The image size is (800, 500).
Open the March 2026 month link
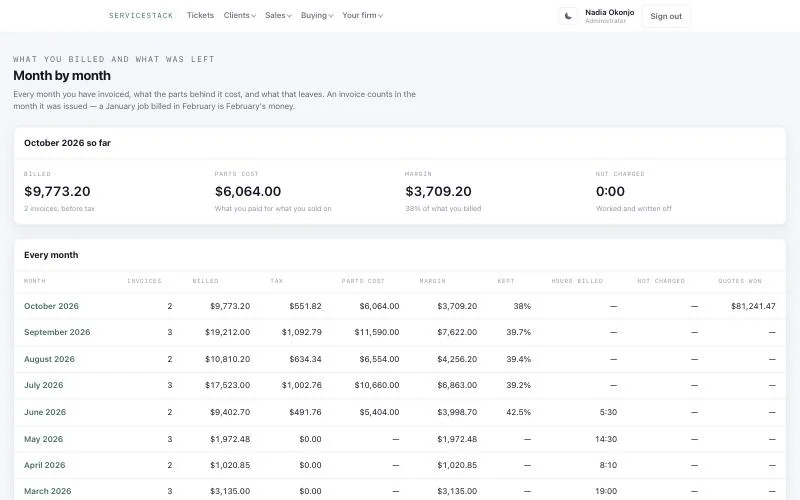pos(47,491)
